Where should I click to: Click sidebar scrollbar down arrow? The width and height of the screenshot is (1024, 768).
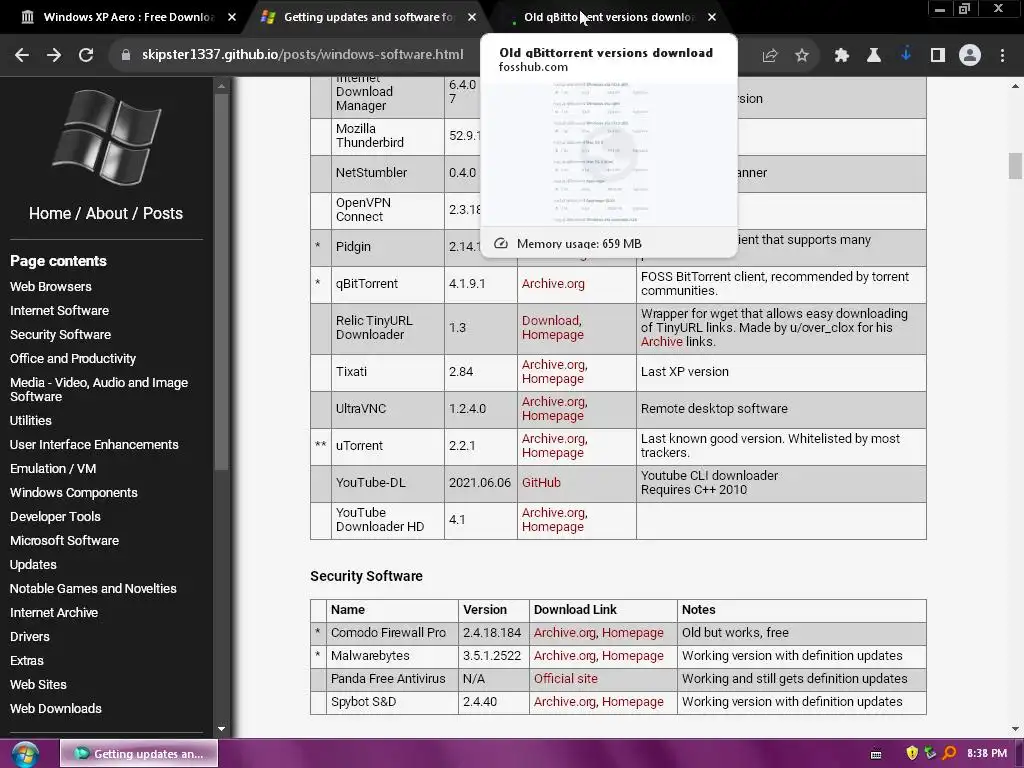[x=221, y=729]
